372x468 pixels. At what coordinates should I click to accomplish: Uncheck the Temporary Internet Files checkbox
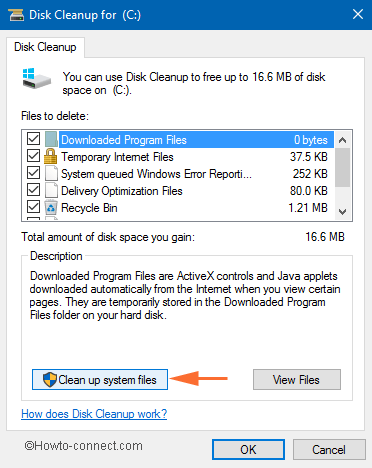(33, 155)
